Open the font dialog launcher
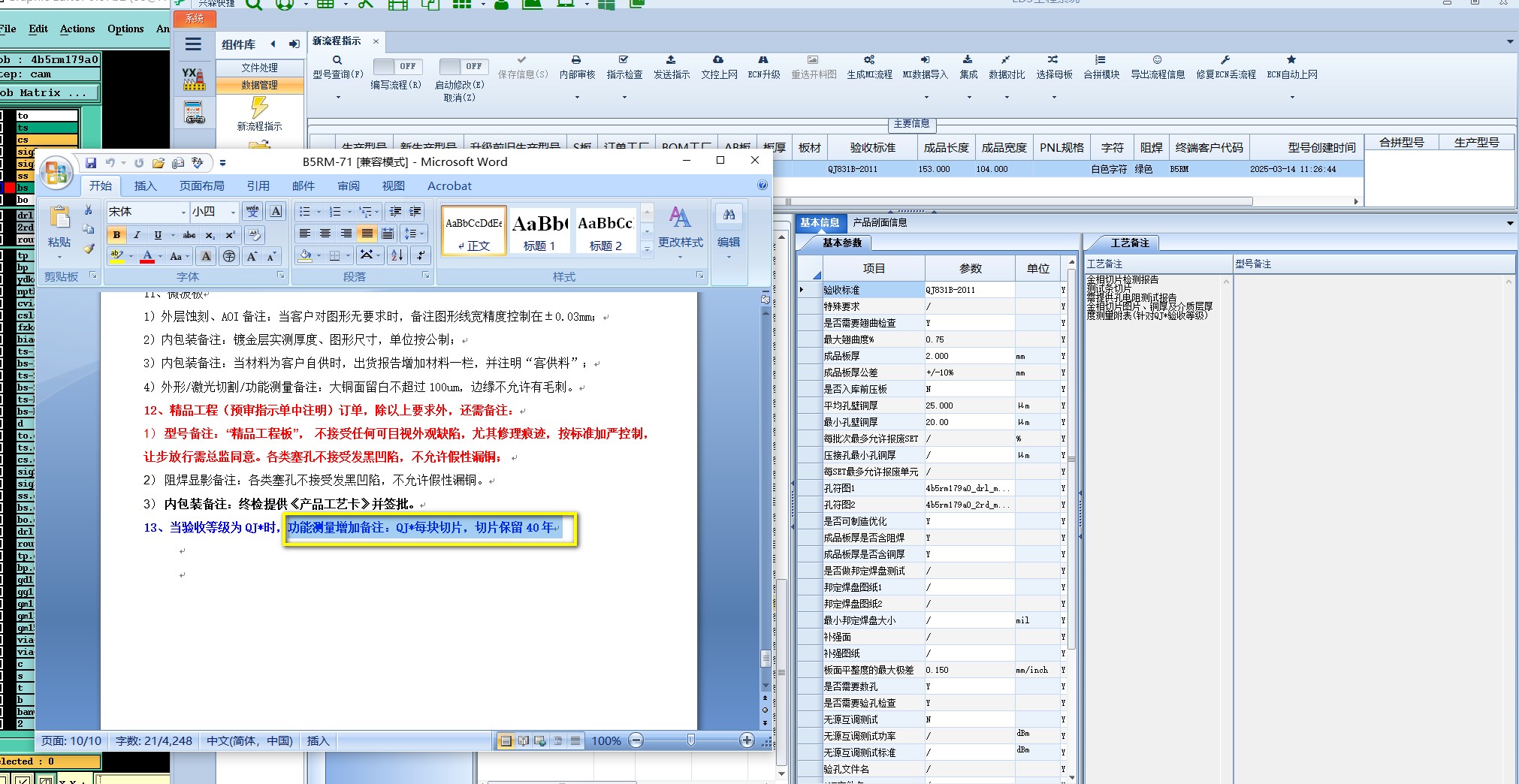The image size is (1519, 784). point(281,276)
